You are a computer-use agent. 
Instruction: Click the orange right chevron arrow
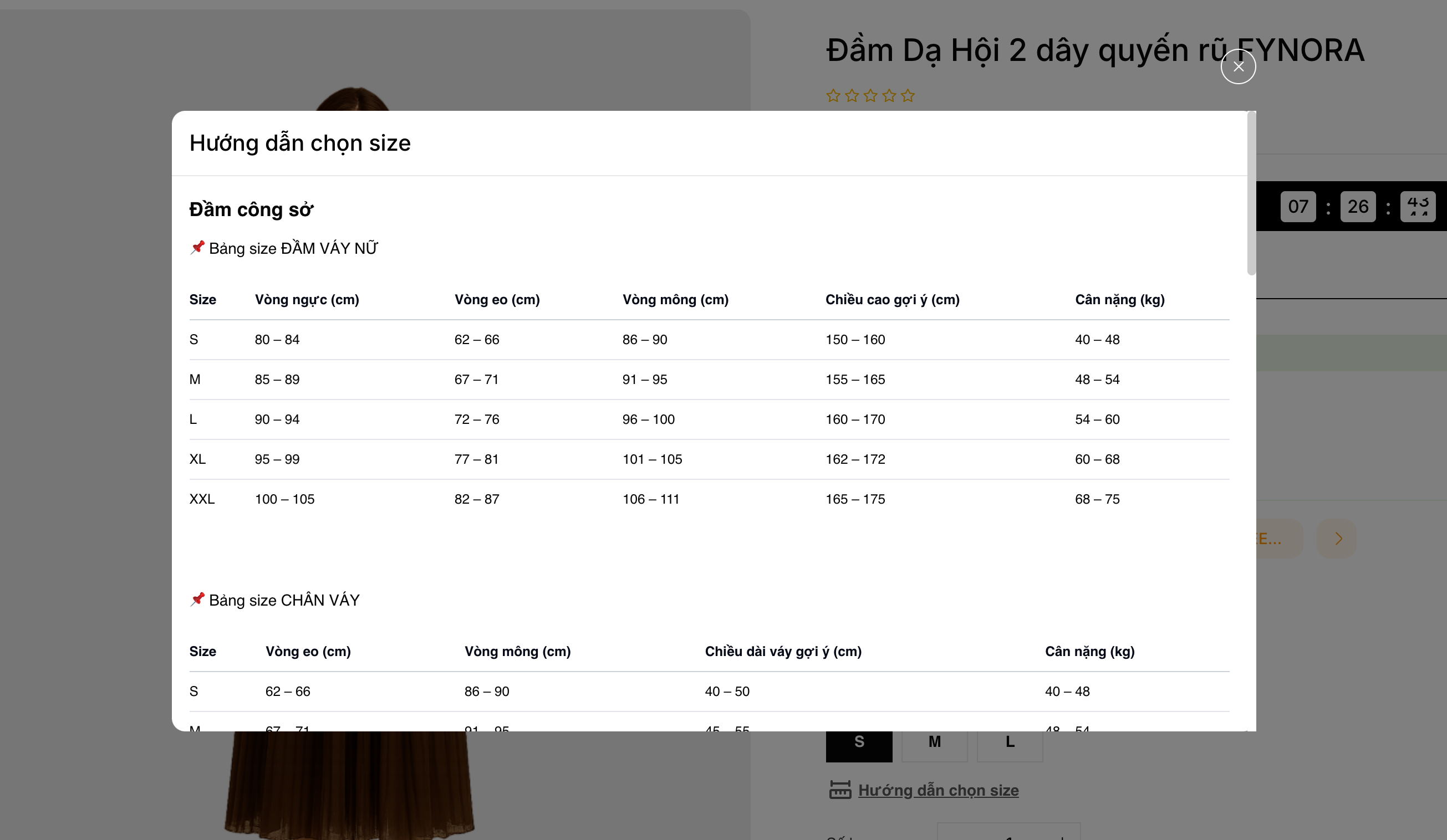tap(1338, 538)
